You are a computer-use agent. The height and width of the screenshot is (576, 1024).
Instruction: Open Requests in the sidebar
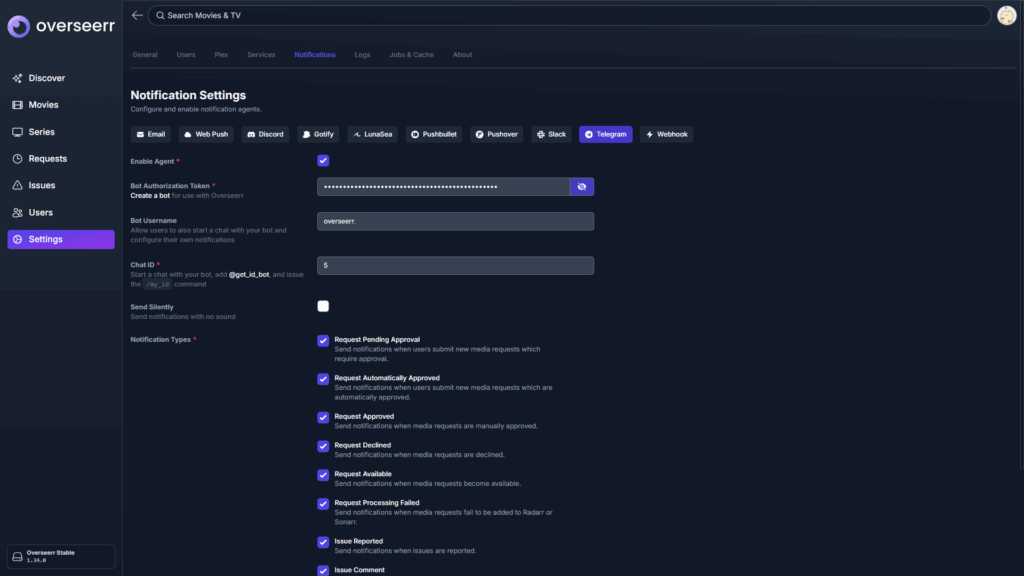click(x=61, y=159)
